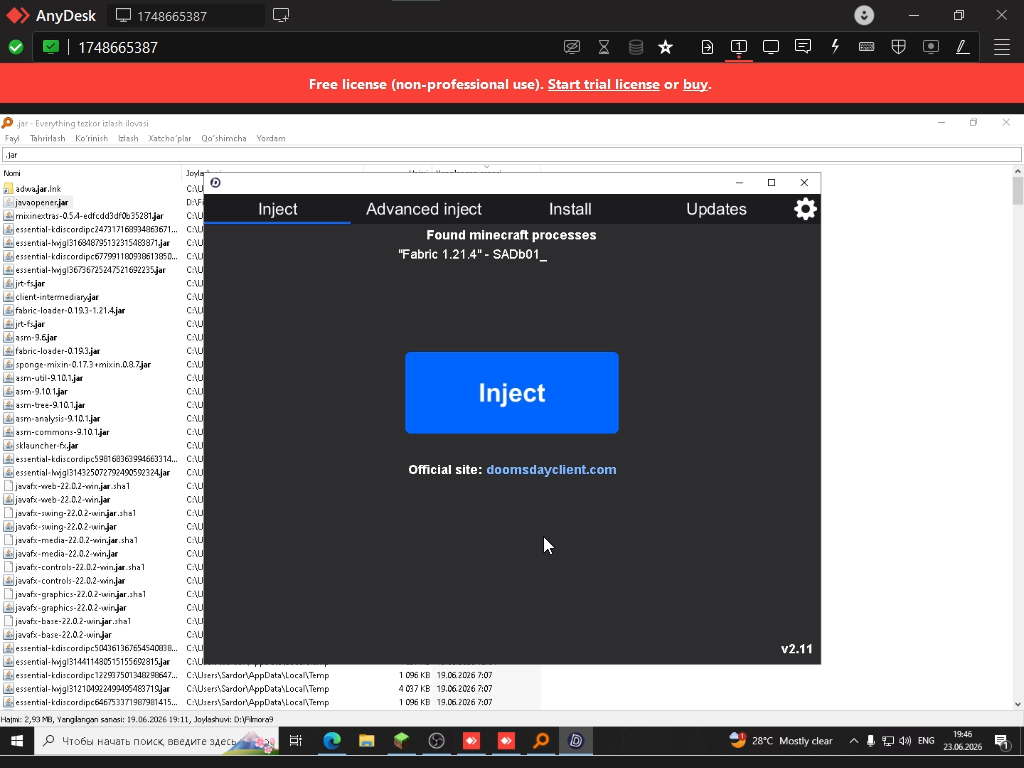Click AnyDesk hourglass session icon
This screenshot has height=768, width=1024.
pyautogui.click(x=604, y=47)
